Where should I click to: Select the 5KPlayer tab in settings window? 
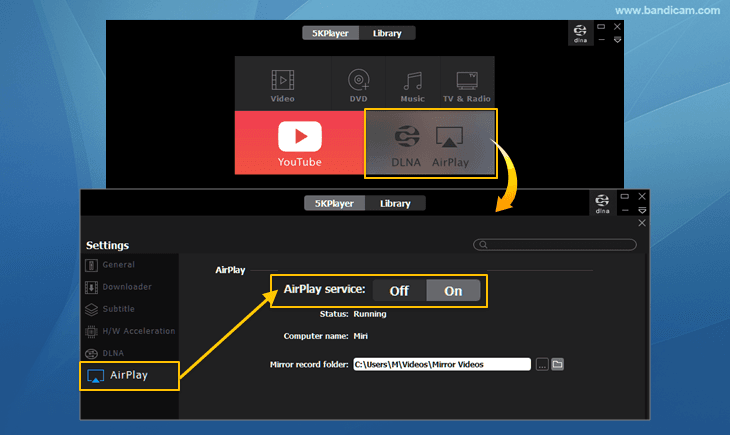[x=334, y=204]
